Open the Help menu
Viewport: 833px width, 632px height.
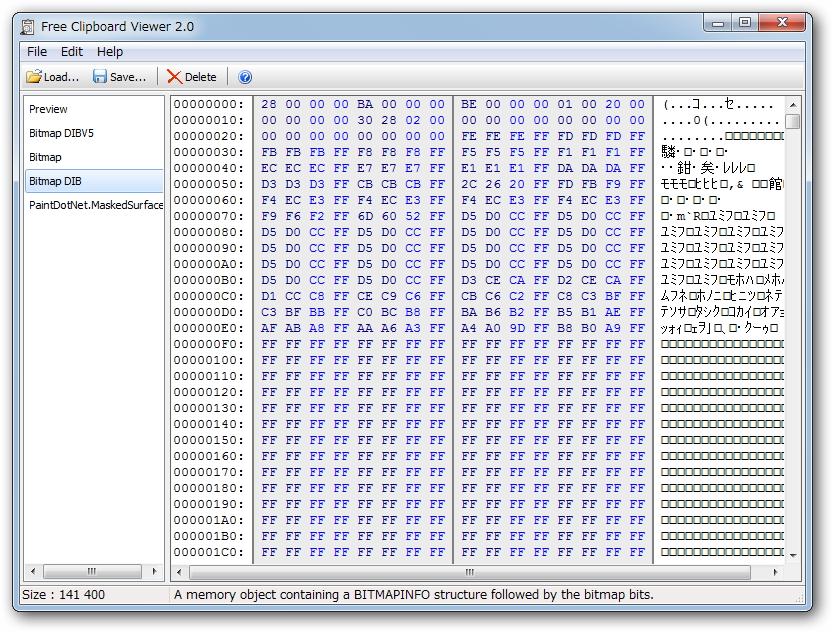(x=108, y=51)
